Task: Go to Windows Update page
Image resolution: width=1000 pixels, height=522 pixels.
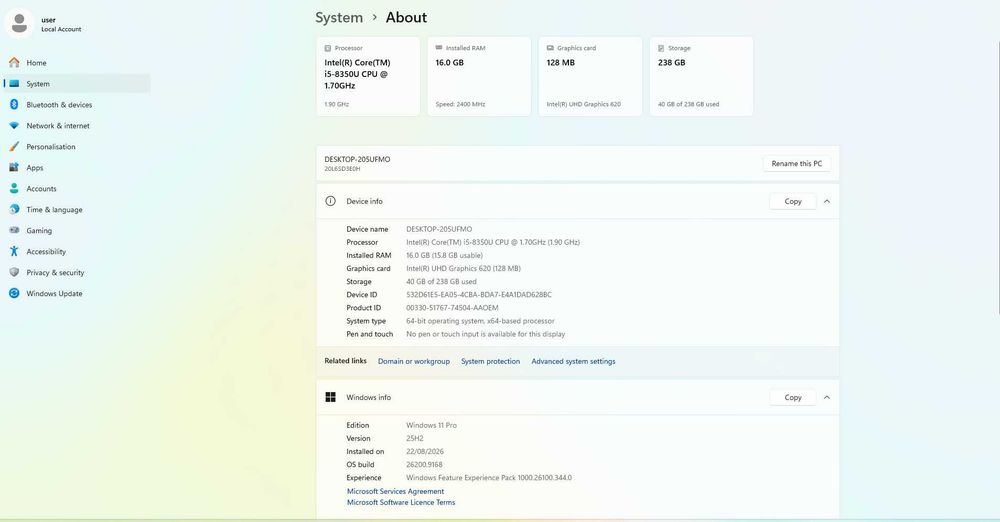Action: point(77,294)
